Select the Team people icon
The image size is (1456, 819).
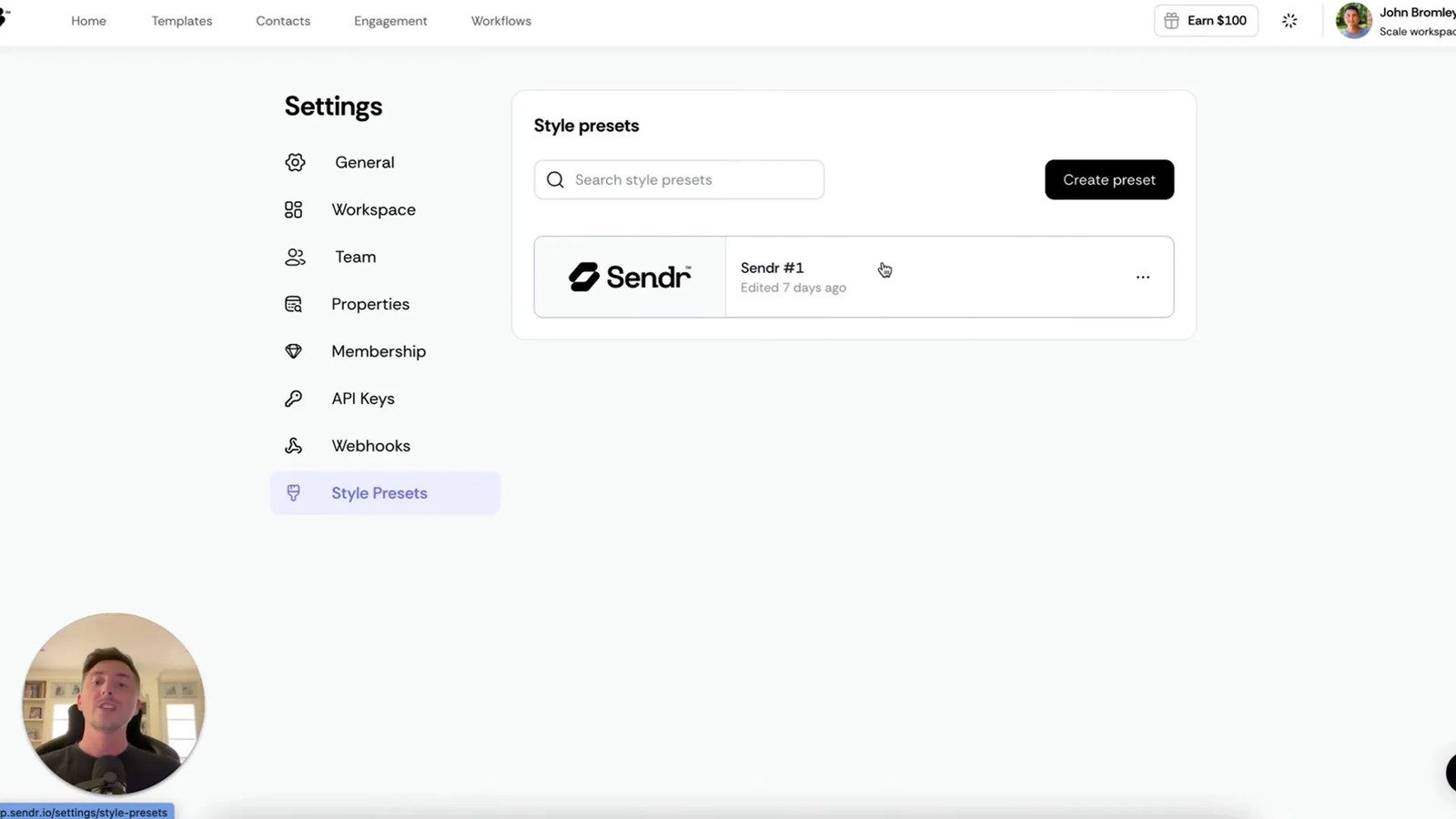click(x=294, y=257)
